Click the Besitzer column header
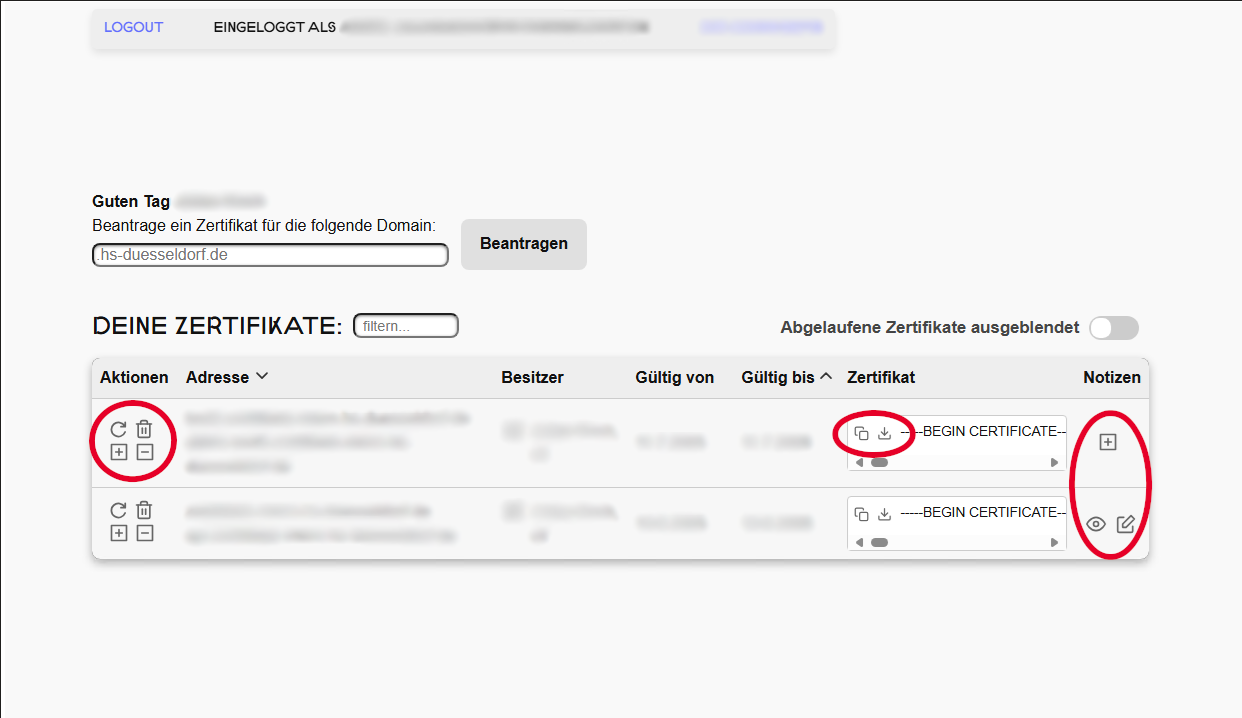Image resolution: width=1242 pixels, height=718 pixels. coord(532,377)
